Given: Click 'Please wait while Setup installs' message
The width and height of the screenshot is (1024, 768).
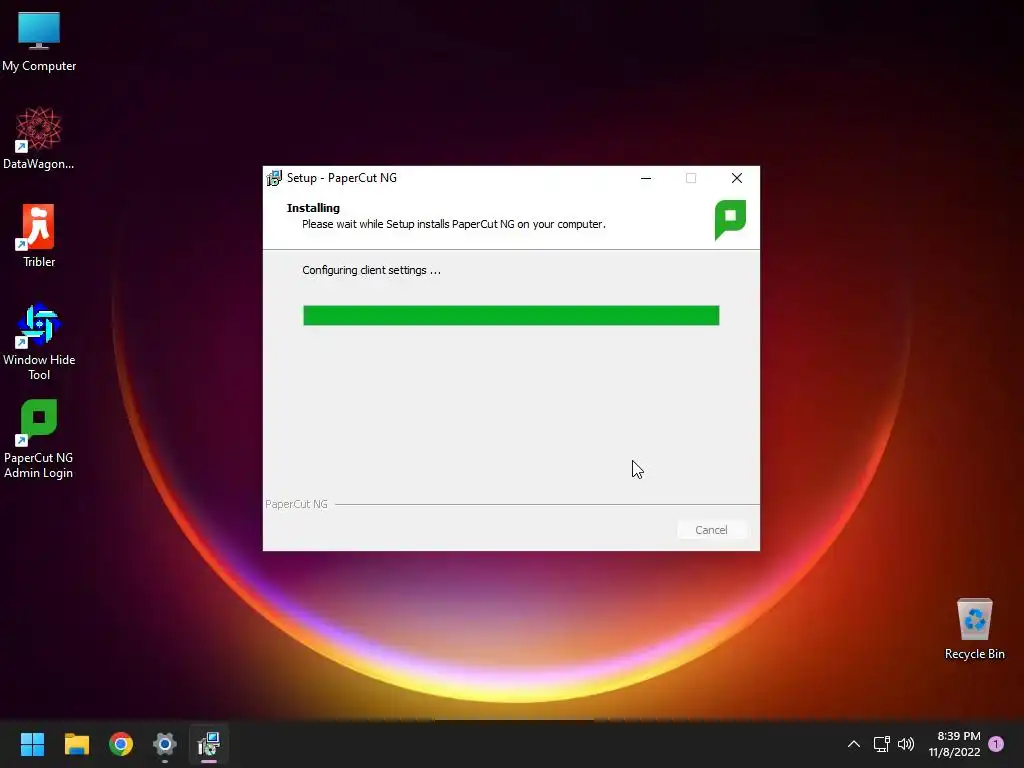Looking at the screenshot, I should pyautogui.click(x=454, y=224).
